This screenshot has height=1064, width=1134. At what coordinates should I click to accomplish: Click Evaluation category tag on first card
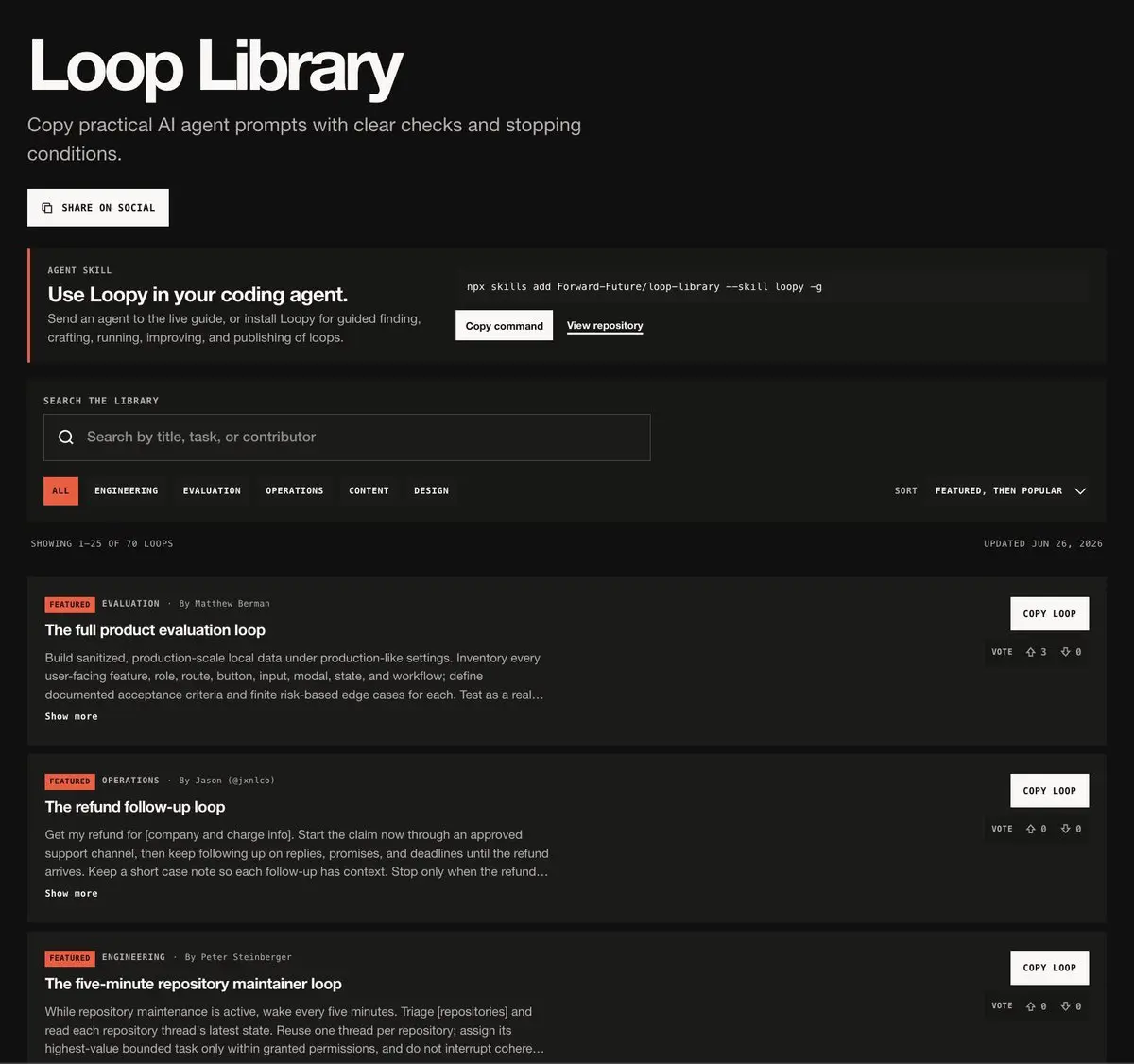tap(130, 604)
